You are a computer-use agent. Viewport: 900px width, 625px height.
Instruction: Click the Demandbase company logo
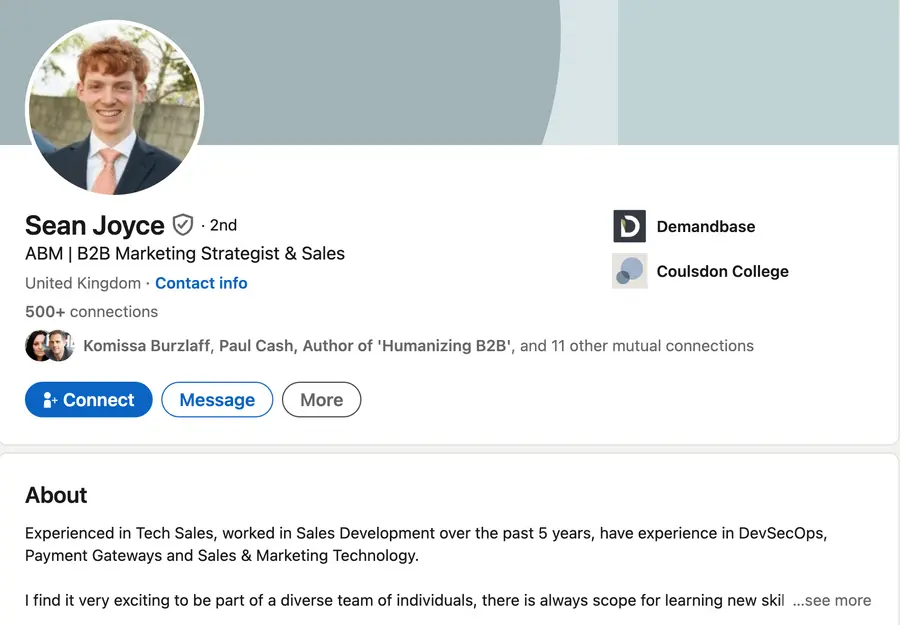click(629, 226)
